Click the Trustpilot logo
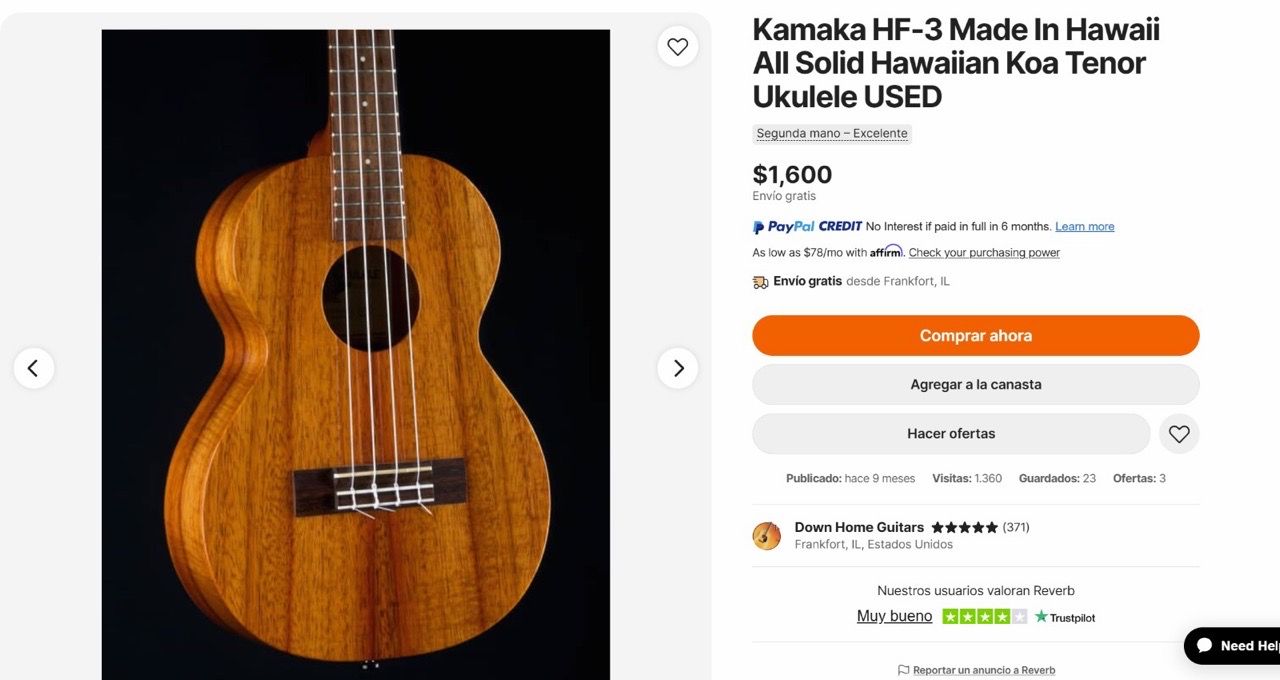The width and height of the screenshot is (1280, 680). tap(1065, 617)
